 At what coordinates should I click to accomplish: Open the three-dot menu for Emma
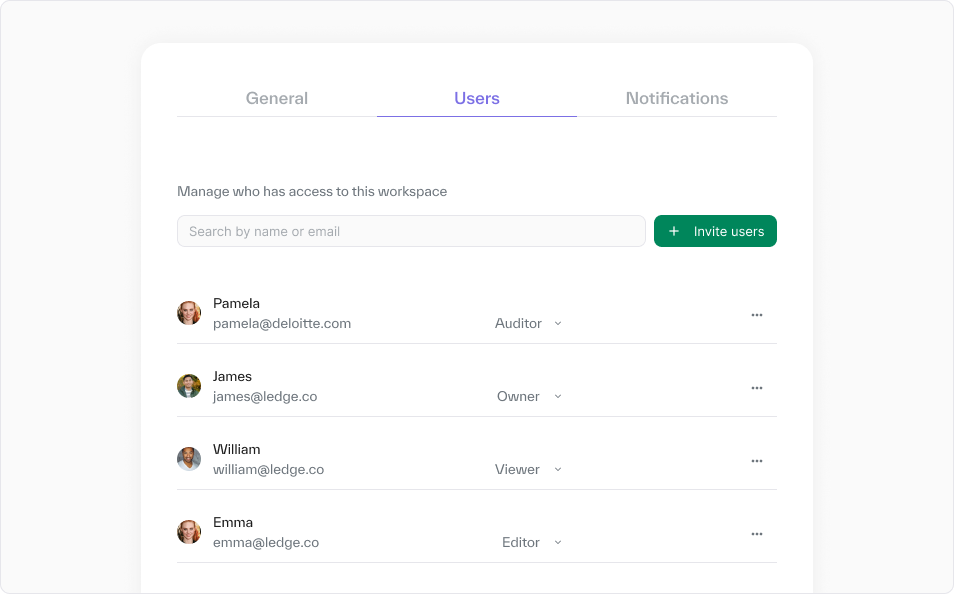[x=757, y=534]
